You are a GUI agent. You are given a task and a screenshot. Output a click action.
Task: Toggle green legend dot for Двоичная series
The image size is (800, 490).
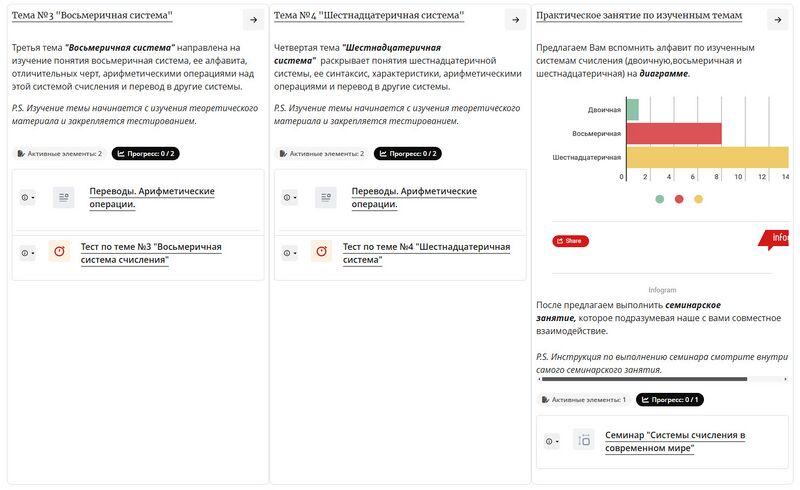pos(660,199)
